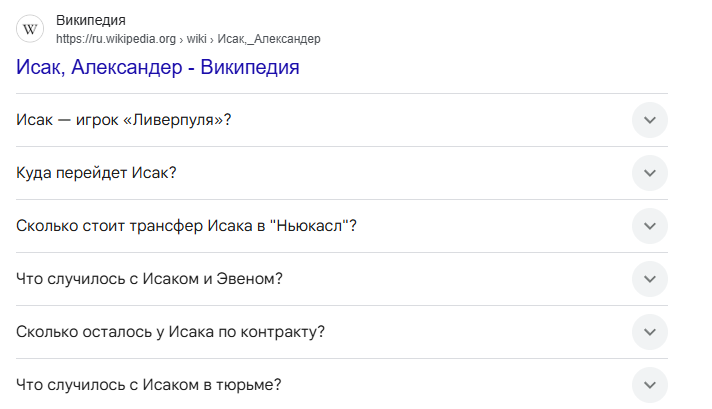Open question text 'Куда перейдет Исак?'
This screenshot has width=712, height=409.
[96, 173]
